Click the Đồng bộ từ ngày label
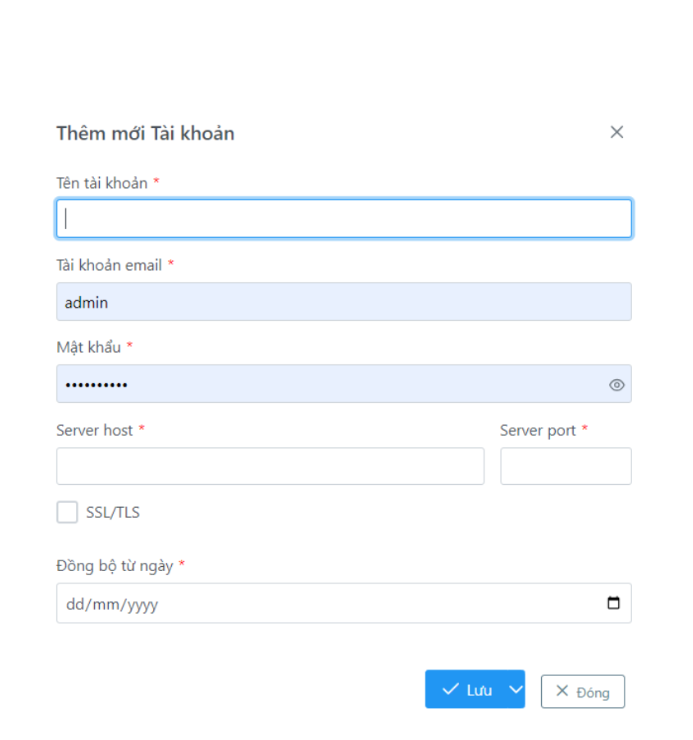693x740 pixels. [x=115, y=566]
